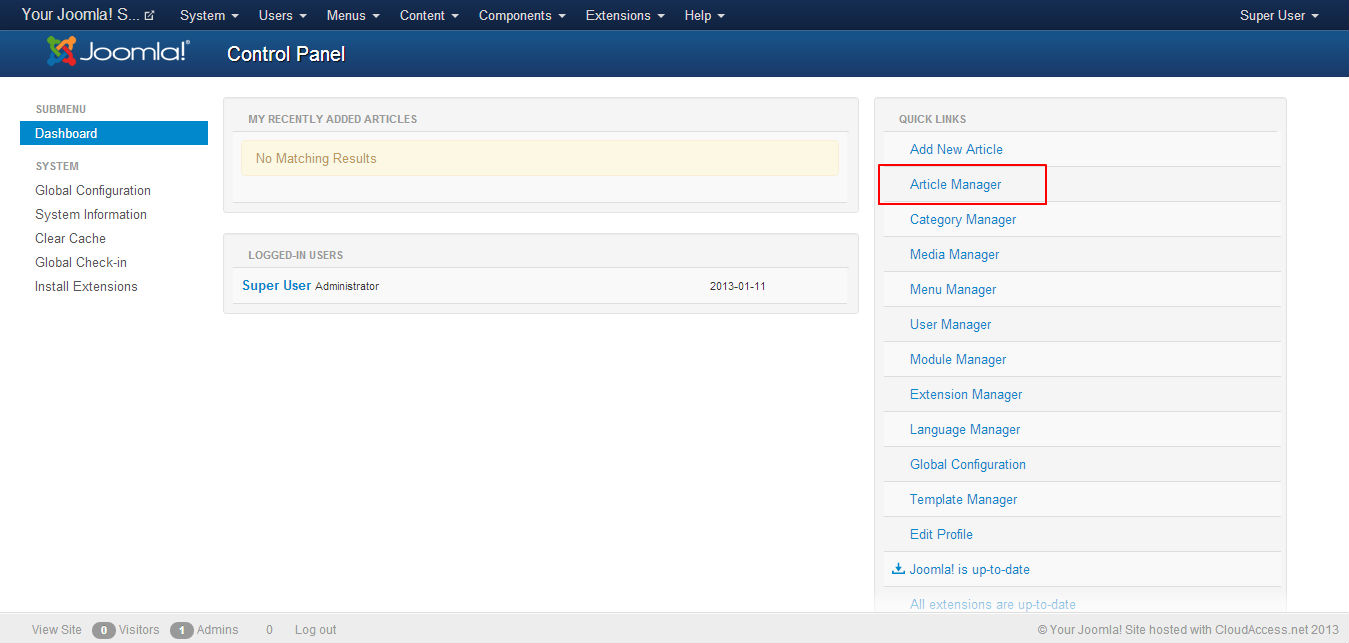Click the Administrator label beside Super User
This screenshot has width=1349, height=643.
click(x=347, y=286)
